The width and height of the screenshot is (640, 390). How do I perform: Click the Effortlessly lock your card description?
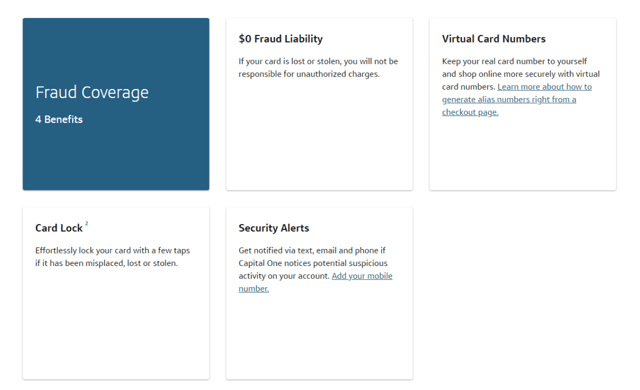pyautogui.click(x=112, y=257)
